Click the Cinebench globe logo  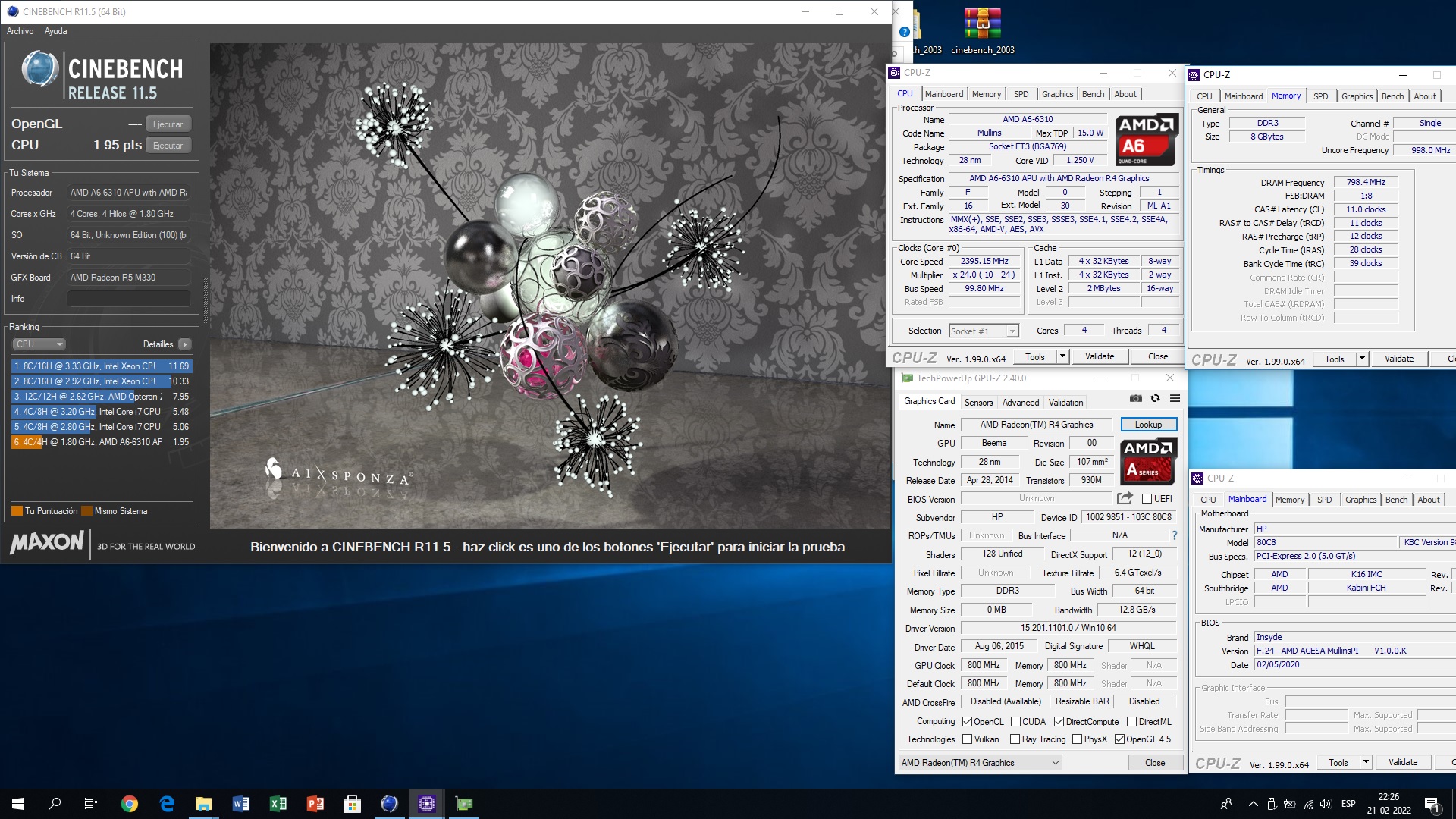pyautogui.click(x=39, y=69)
